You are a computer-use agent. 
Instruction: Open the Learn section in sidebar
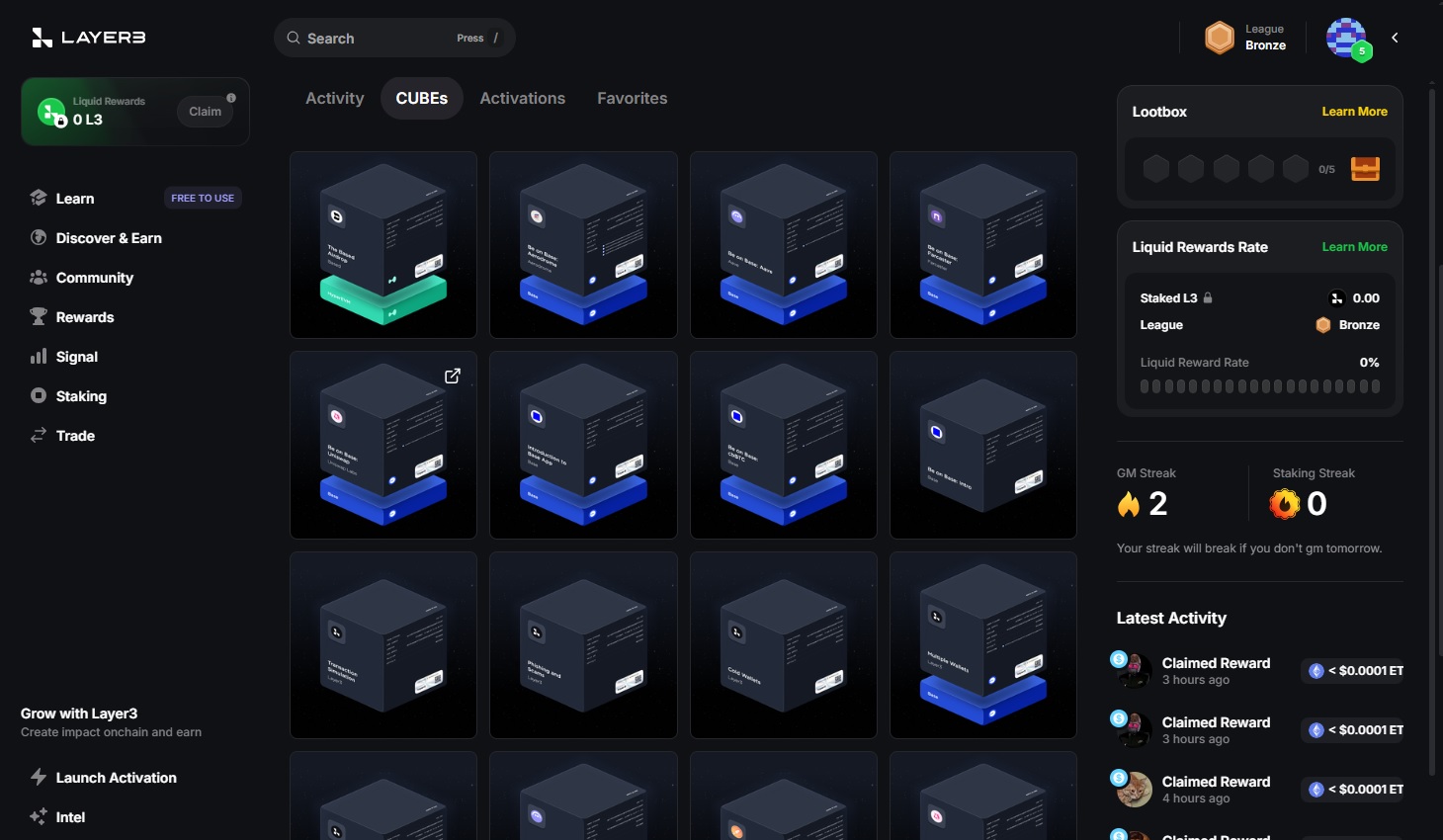[75, 199]
